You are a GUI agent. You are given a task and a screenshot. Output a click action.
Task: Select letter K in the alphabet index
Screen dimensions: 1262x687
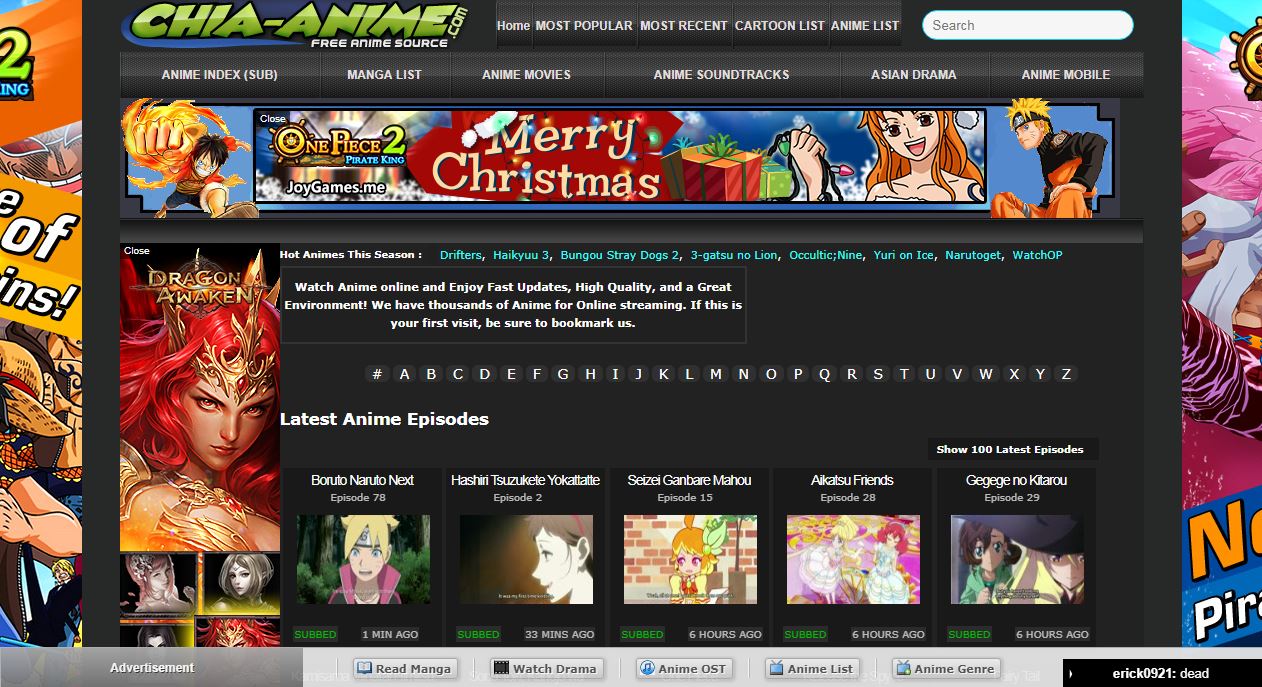click(663, 374)
